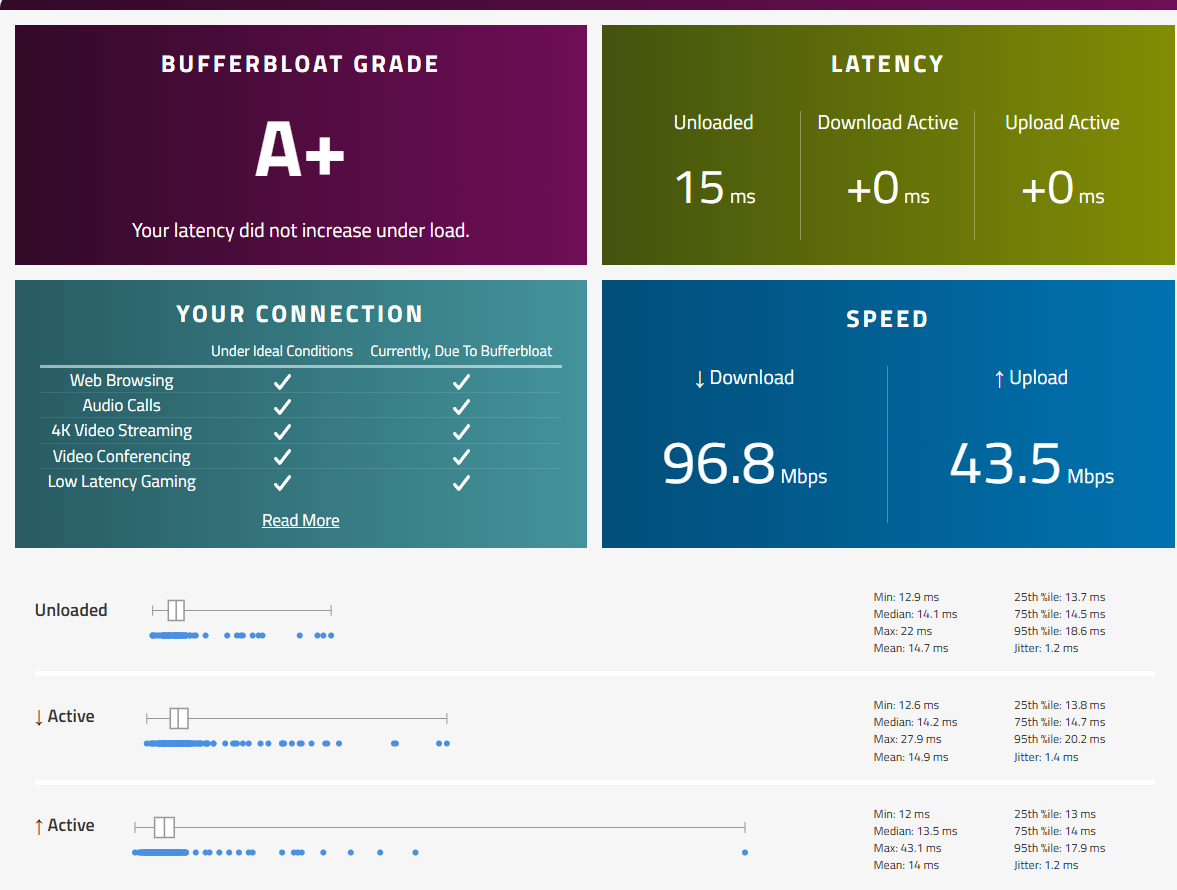Click the SPEED heading
The width and height of the screenshot is (1177, 890).
887,319
